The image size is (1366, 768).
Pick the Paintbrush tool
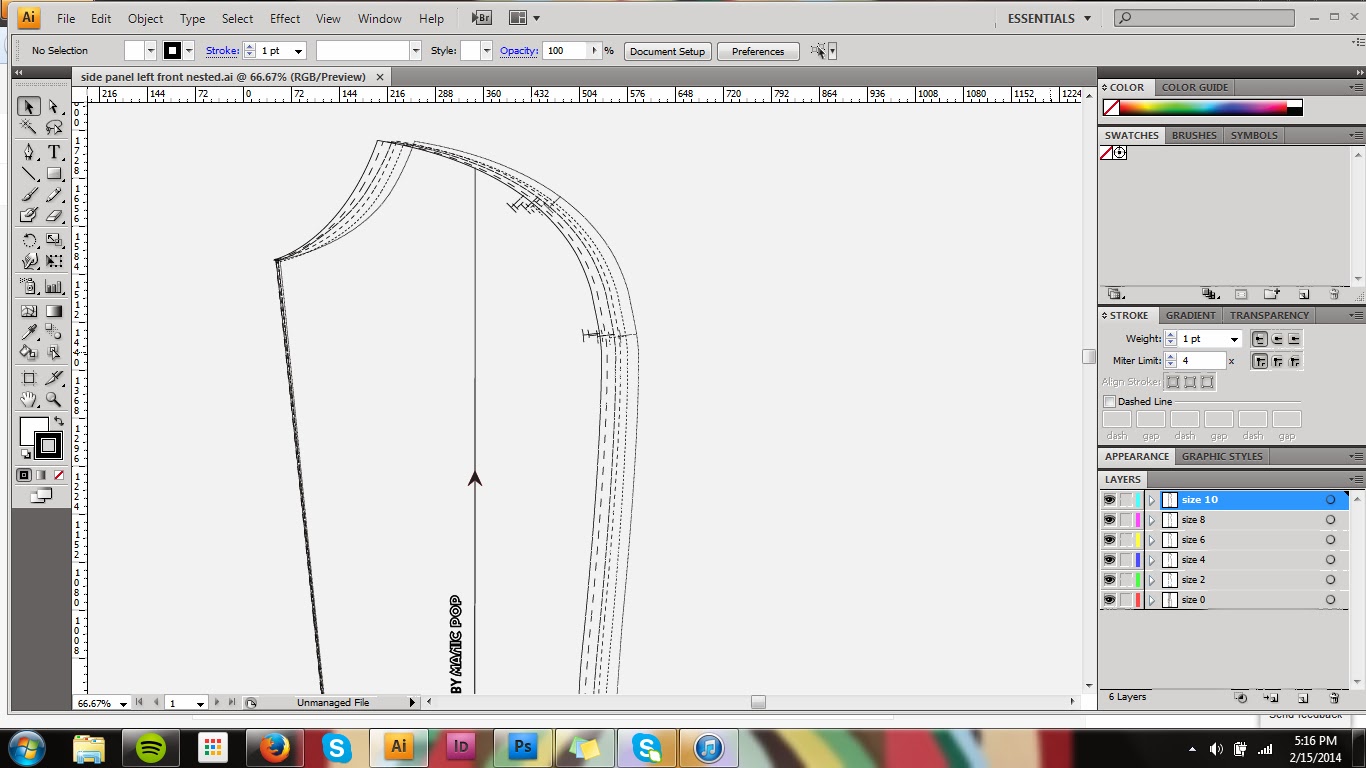29,195
